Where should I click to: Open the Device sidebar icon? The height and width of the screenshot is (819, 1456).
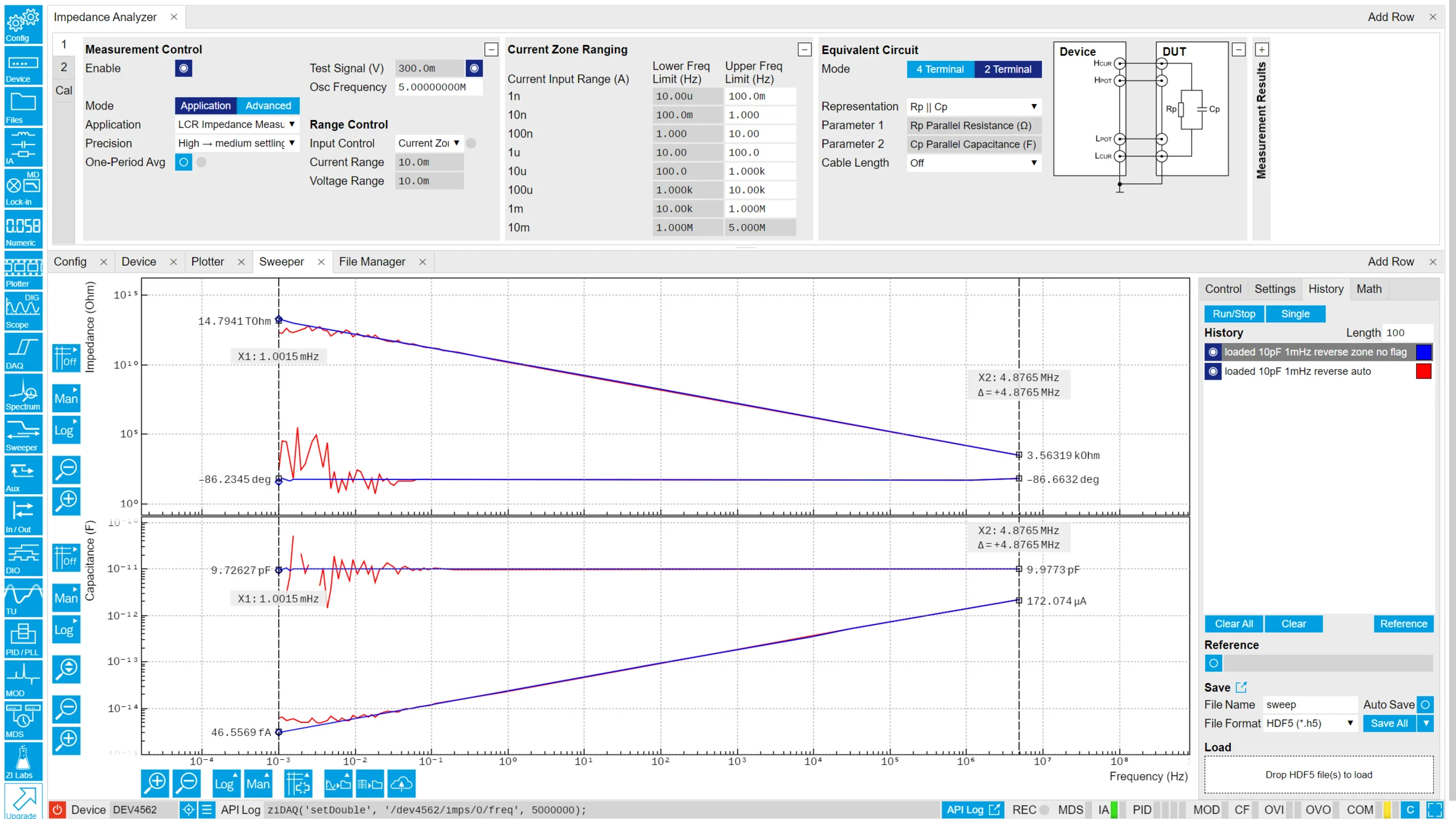23,65
